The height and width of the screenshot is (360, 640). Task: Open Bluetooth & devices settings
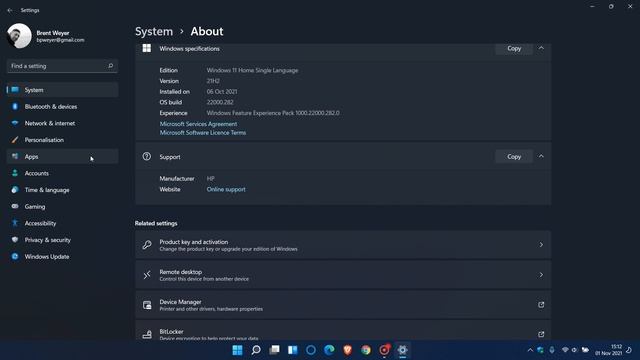[62, 107]
